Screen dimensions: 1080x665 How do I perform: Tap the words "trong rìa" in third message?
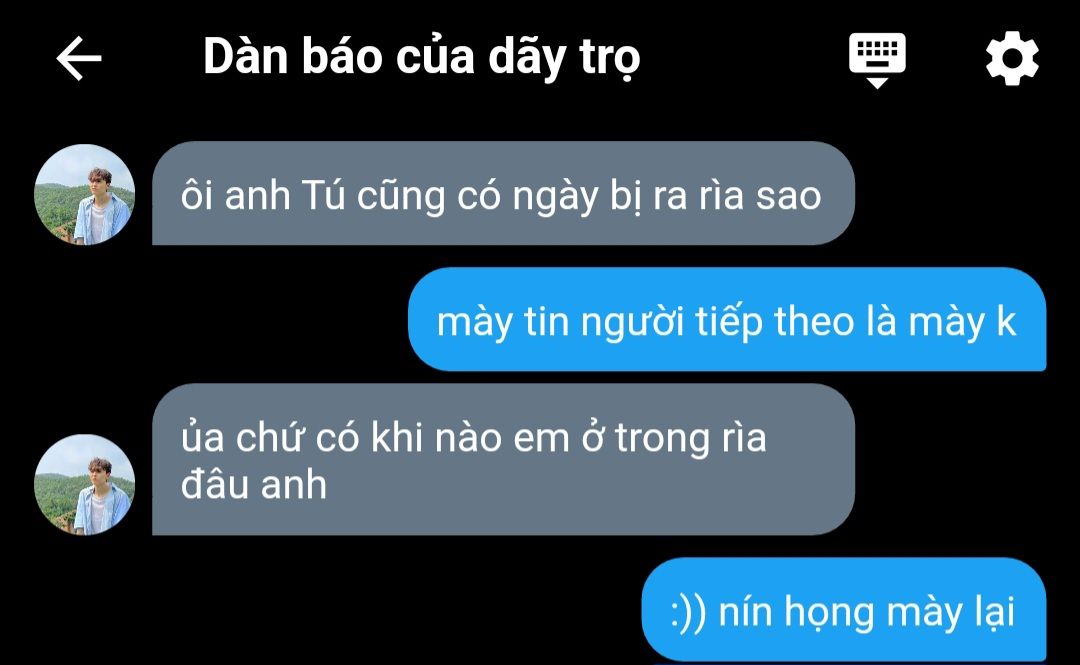pyautogui.click(x=690, y=438)
